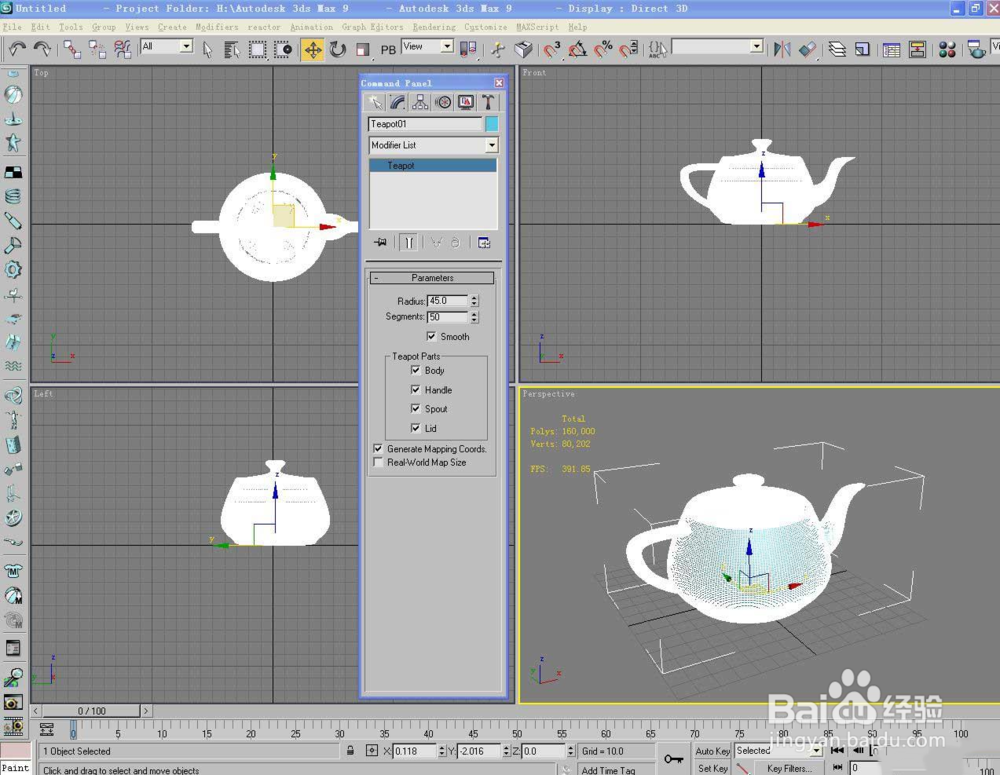Screen dimensions: 1000x775
Task: Click the 3D Snaps toggle magnet
Action: pyautogui.click(x=552, y=49)
